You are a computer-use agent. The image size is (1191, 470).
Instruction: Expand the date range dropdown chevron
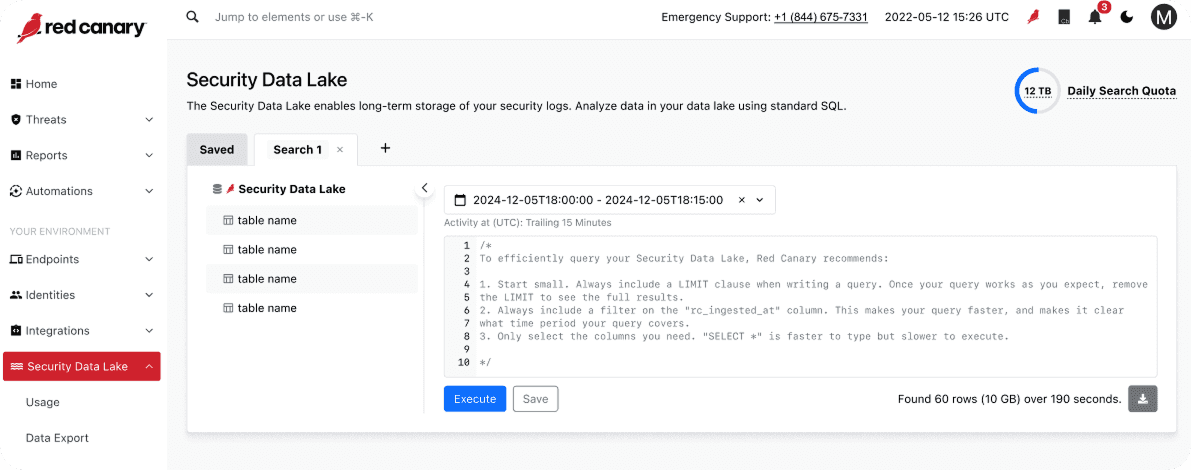[760, 200]
